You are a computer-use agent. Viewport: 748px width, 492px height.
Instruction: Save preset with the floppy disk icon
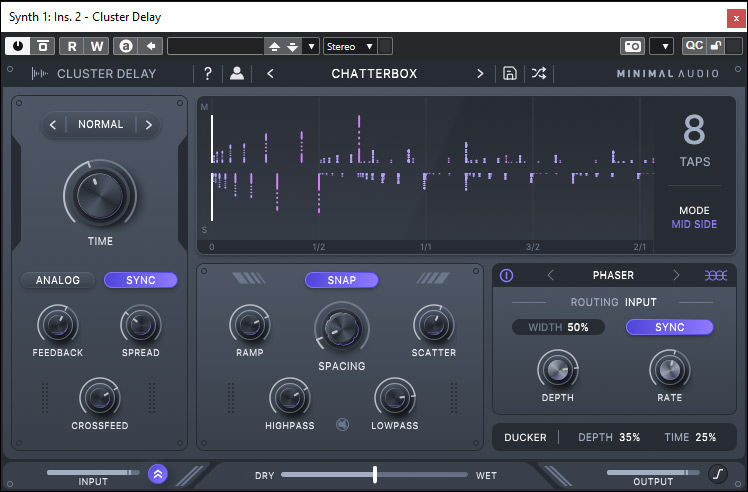510,73
